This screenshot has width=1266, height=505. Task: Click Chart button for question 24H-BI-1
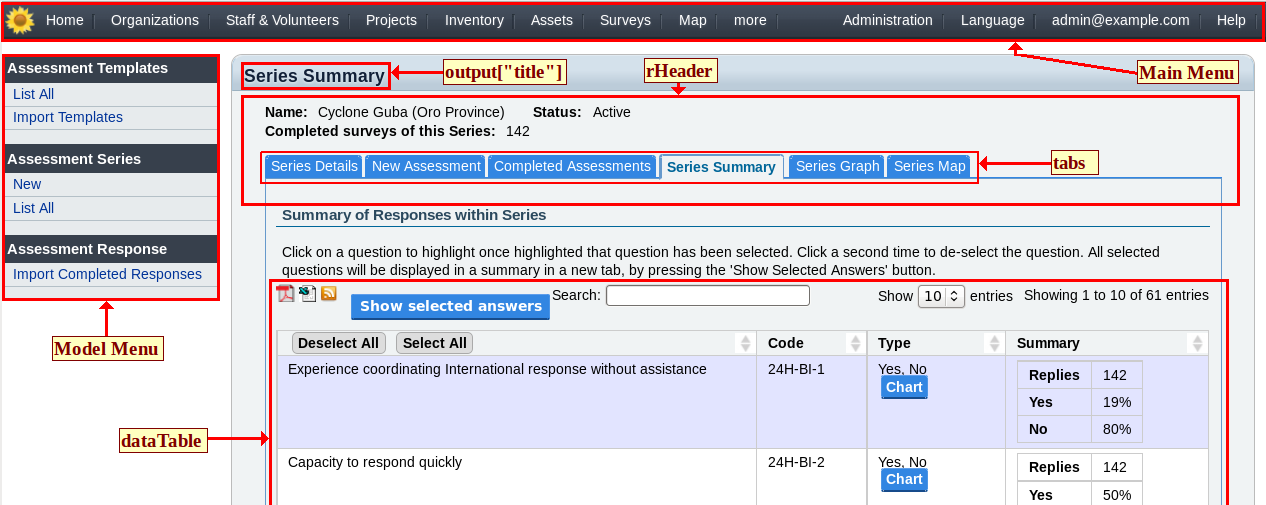coord(904,387)
